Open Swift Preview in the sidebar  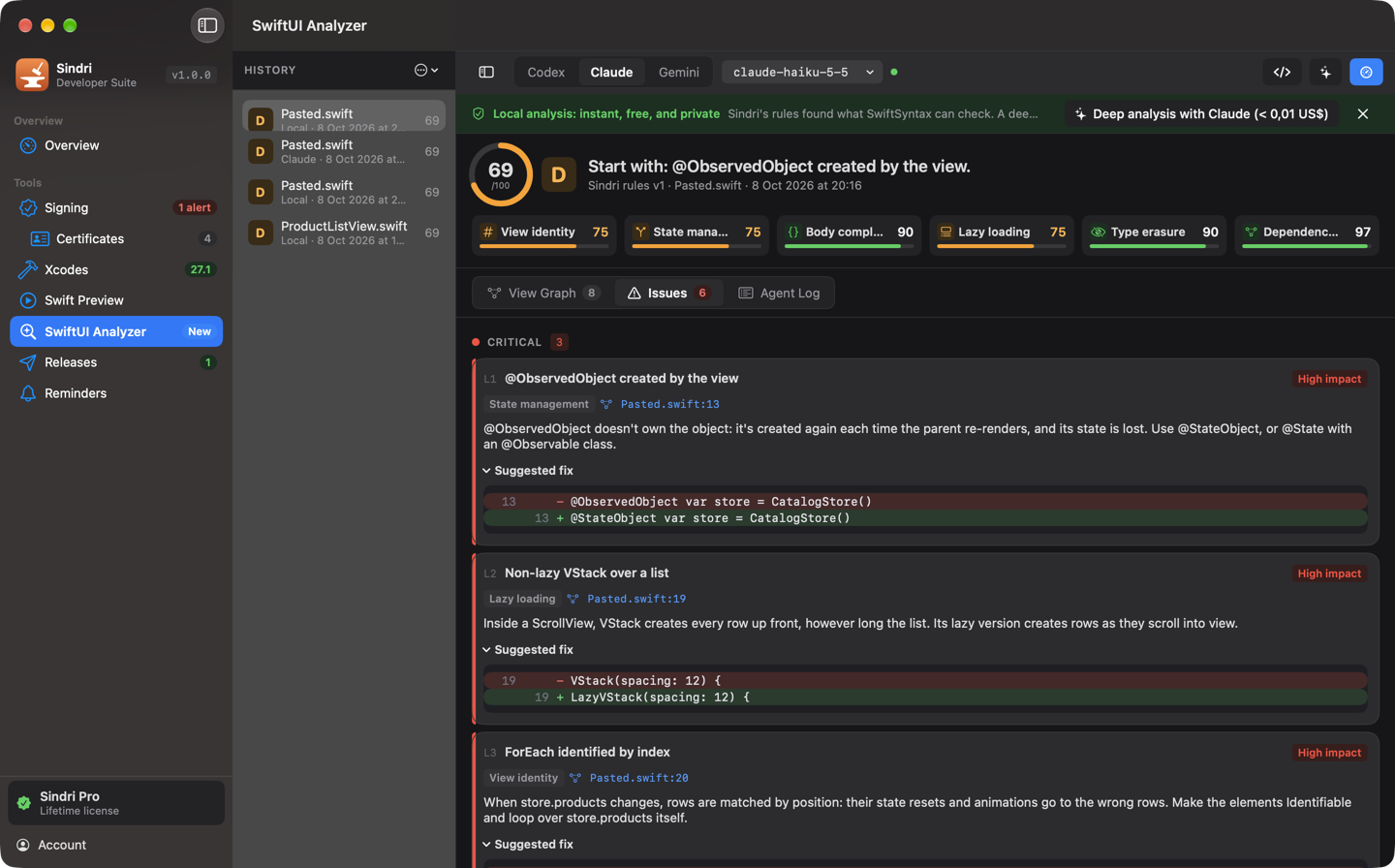116,300
